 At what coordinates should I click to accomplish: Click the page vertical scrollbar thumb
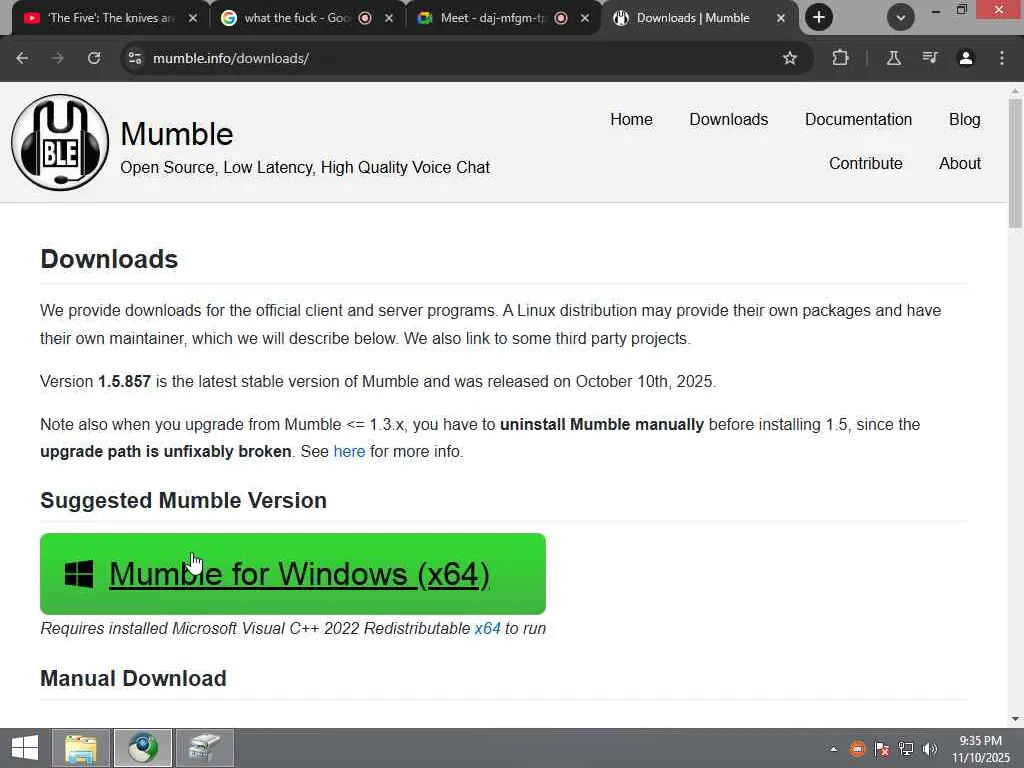coord(1015,162)
